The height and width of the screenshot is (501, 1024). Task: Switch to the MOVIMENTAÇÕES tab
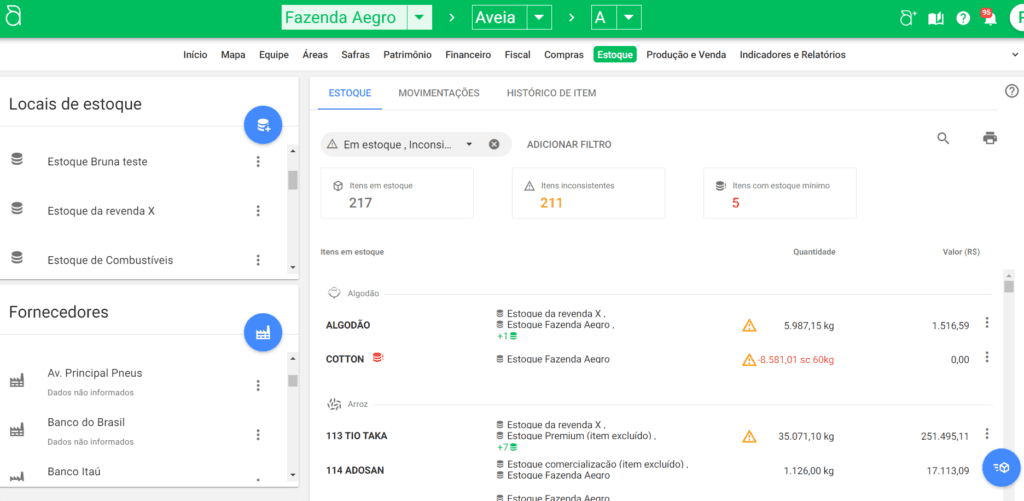coord(439,93)
